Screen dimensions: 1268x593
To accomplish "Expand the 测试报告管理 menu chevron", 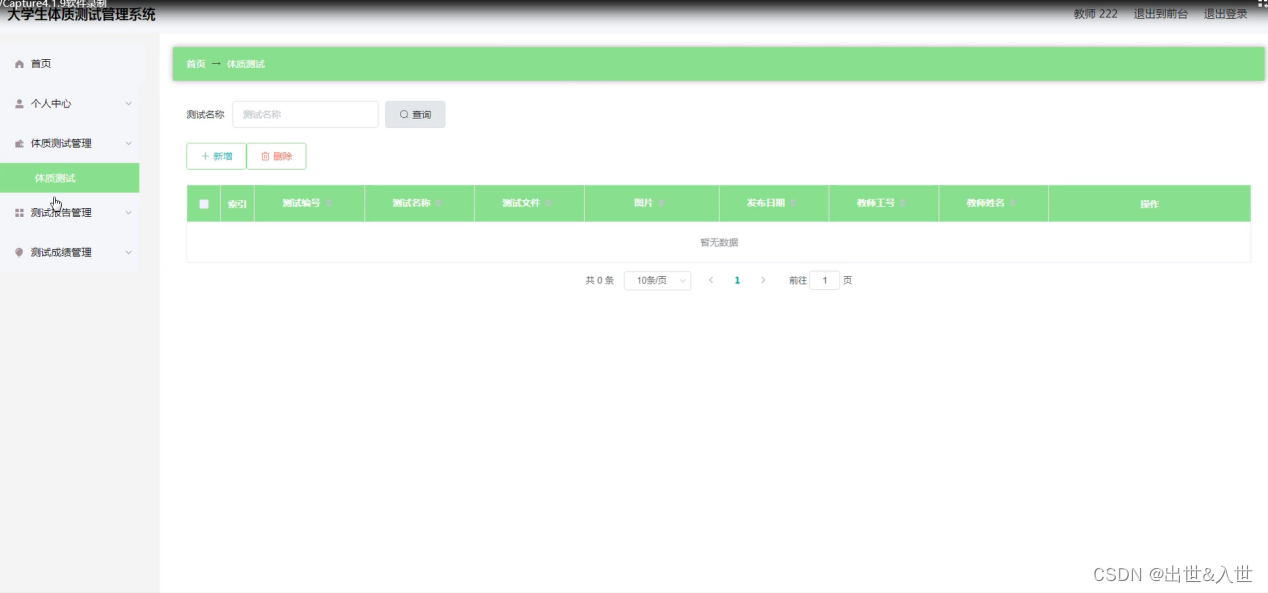I will 128,213.
